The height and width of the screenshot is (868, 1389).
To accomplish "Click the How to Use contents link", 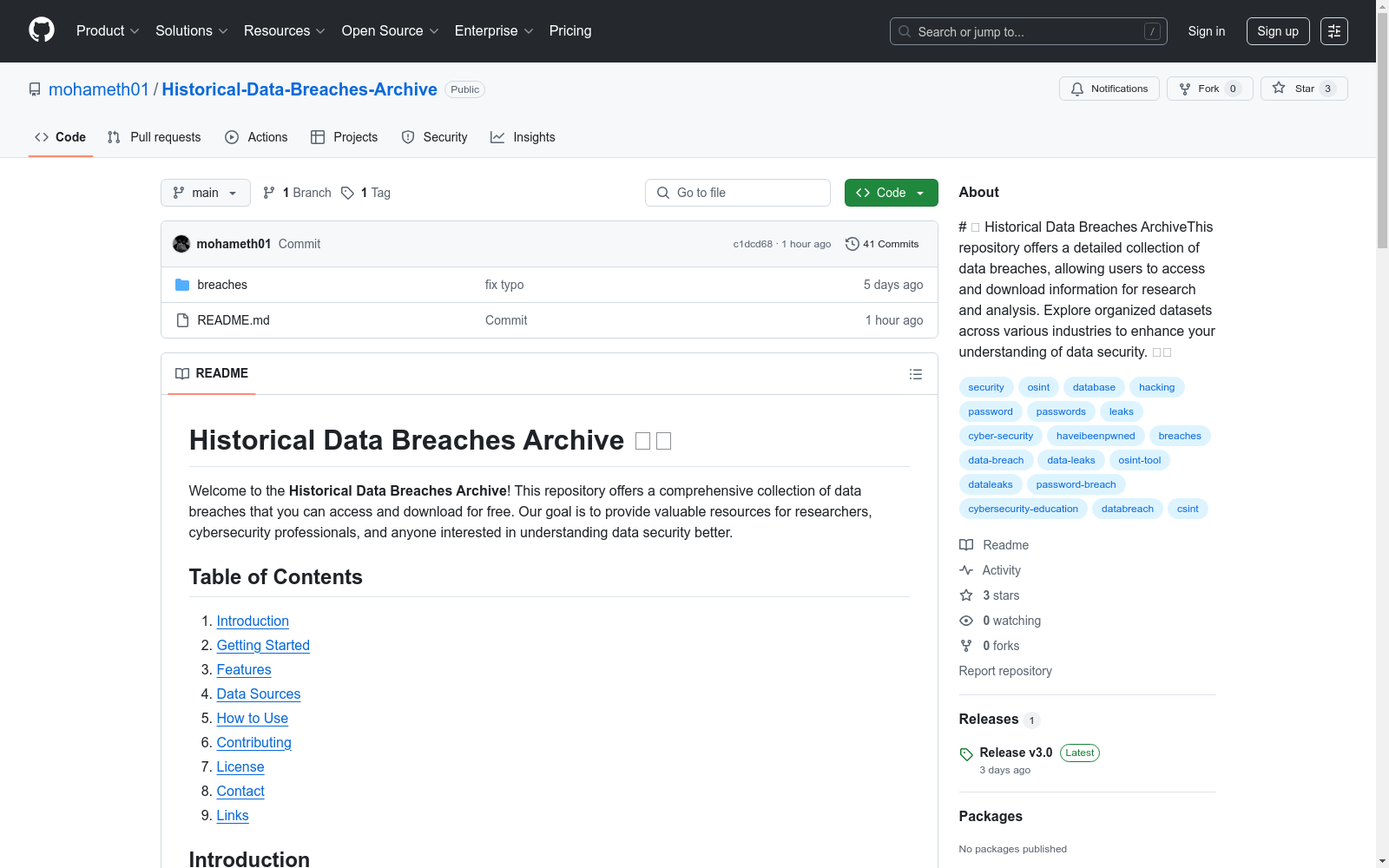I will 253,718.
